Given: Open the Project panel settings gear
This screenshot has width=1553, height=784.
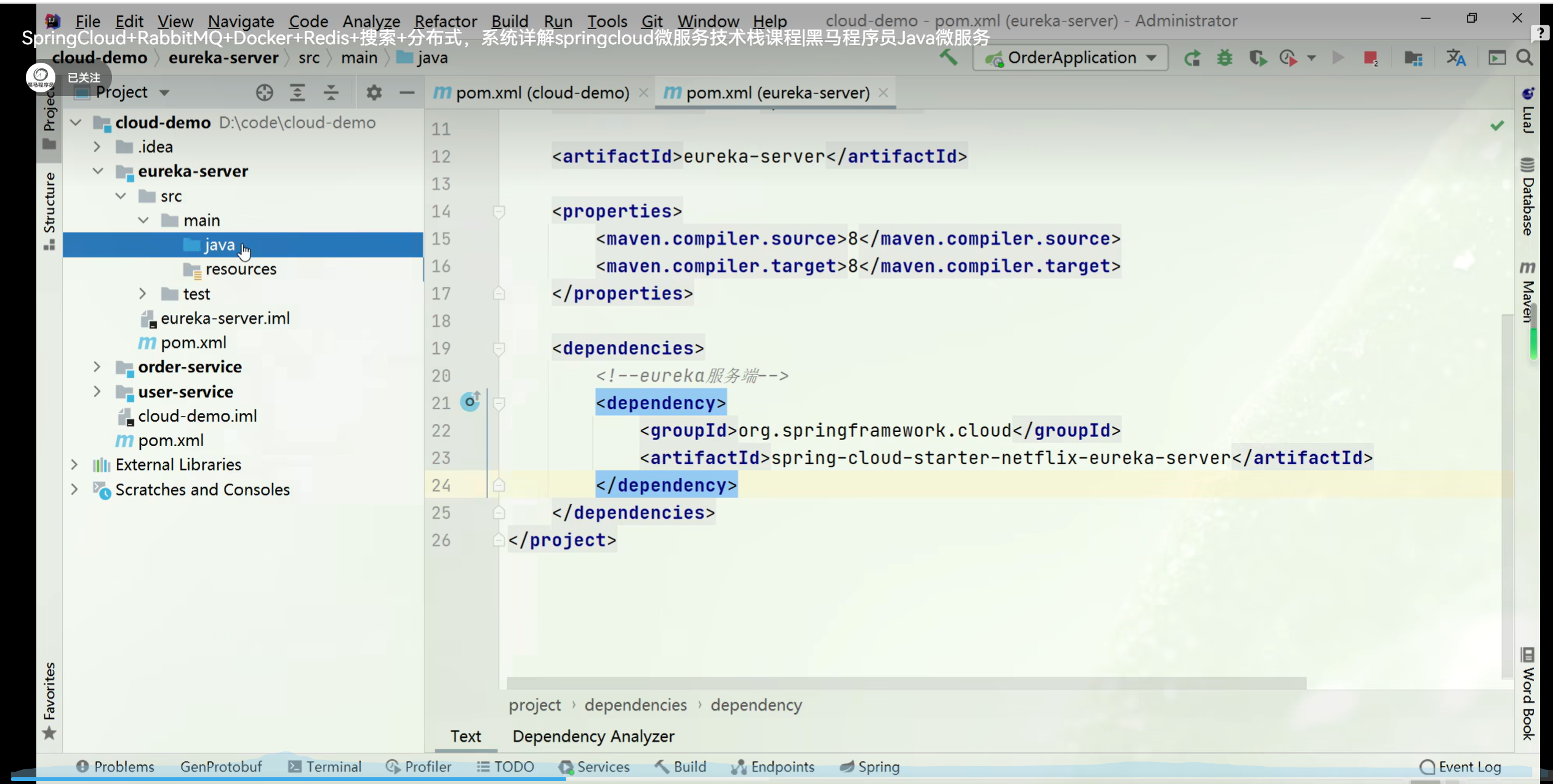Looking at the screenshot, I should tap(374, 93).
